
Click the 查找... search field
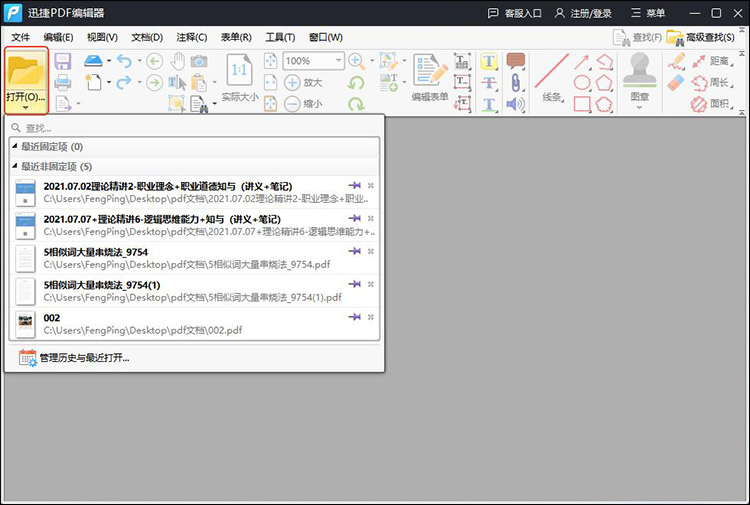pos(194,128)
